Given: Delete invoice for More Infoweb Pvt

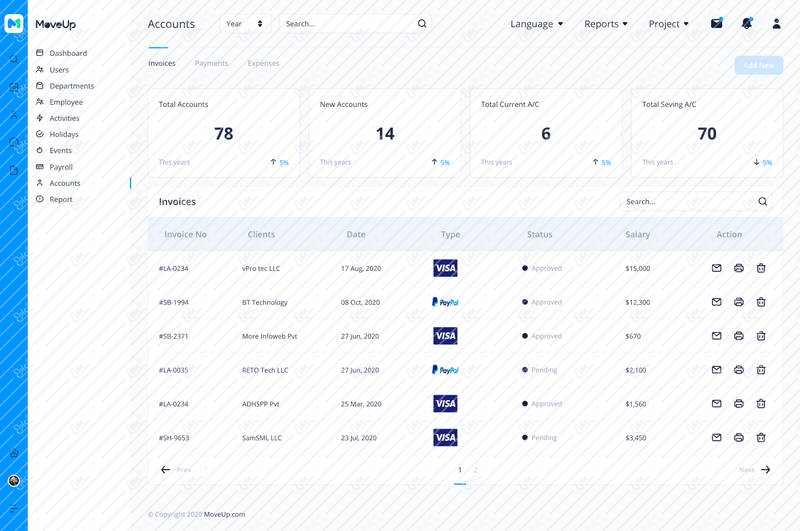Looking at the screenshot, I should pos(761,336).
